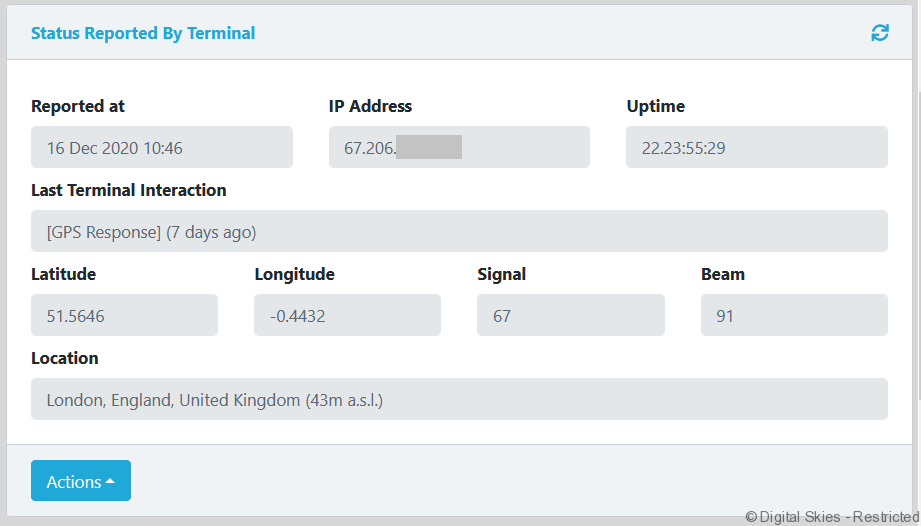Image resolution: width=921 pixels, height=526 pixels.
Task: Click the Longitude value field
Action: point(347,315)
